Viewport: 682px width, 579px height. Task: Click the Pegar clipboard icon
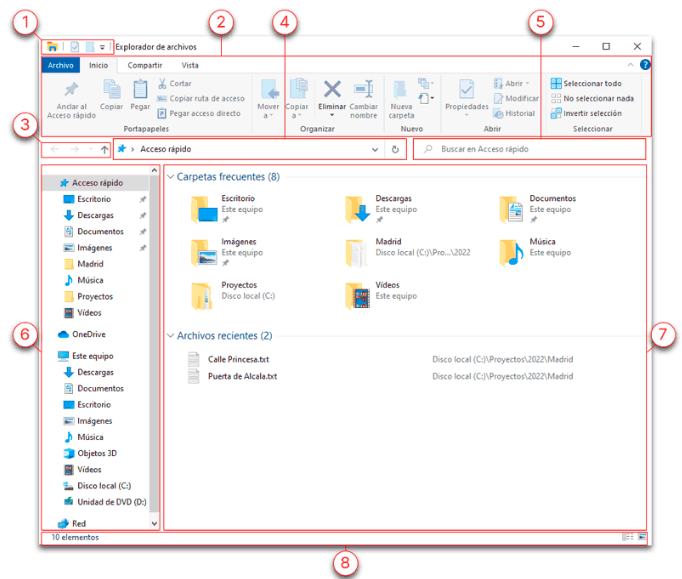pyautogui.click(x=140, y=90)
